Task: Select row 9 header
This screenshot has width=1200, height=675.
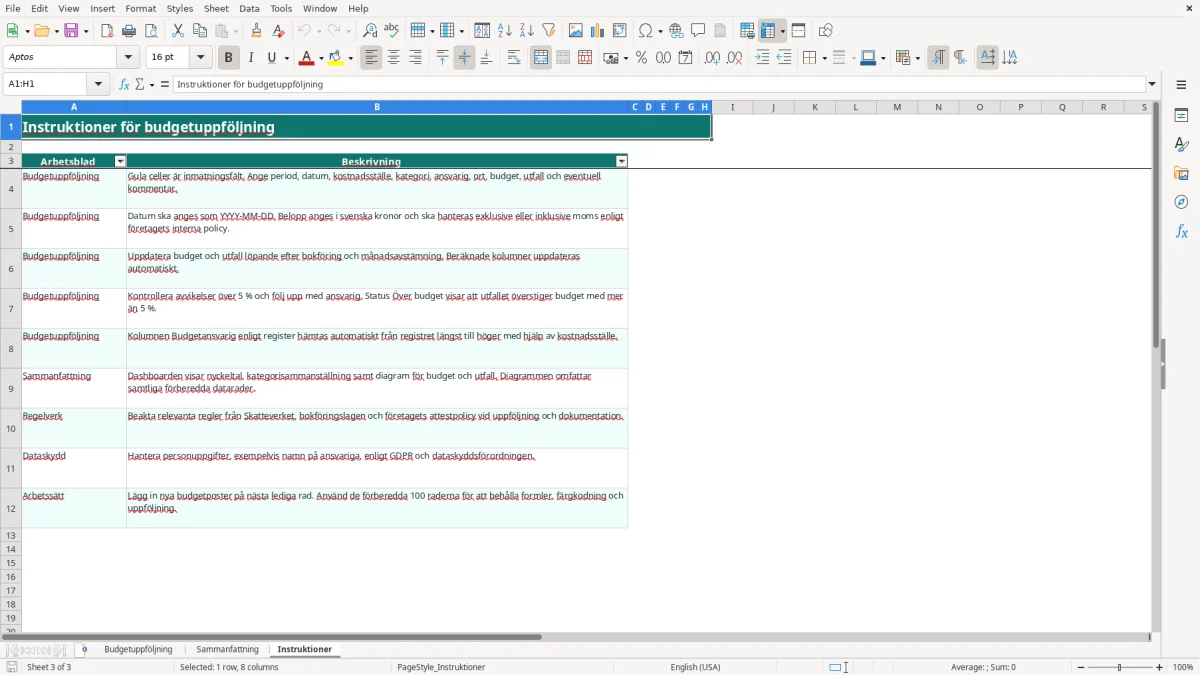Action: 11,388
